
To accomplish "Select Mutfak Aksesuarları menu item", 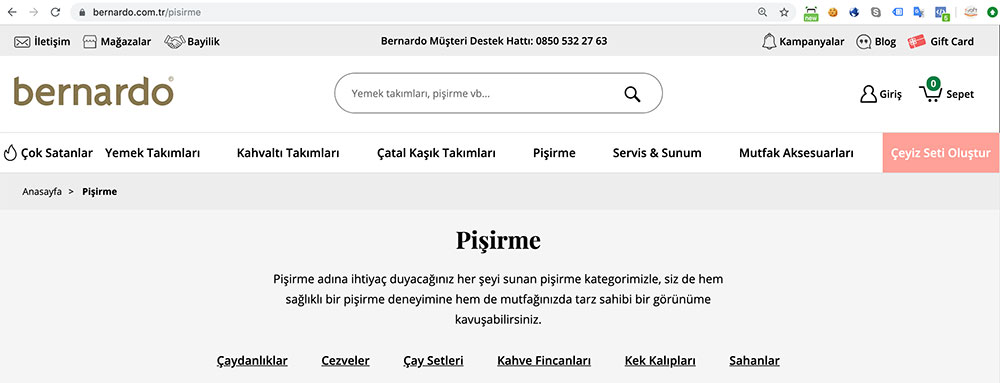I will coord(796,153).
